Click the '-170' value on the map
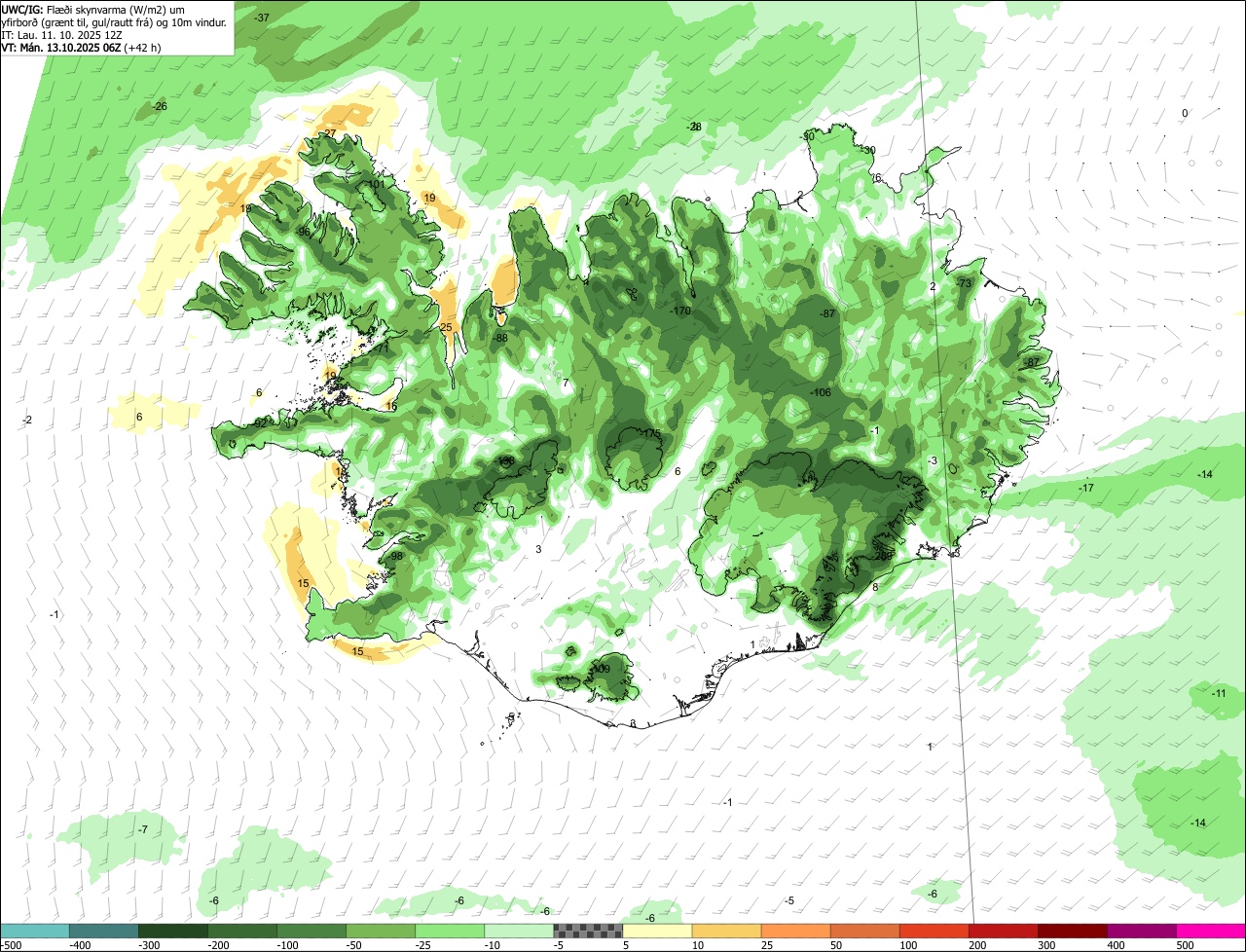This screenshot has width=1246, height=952. [x=680, y=311]
